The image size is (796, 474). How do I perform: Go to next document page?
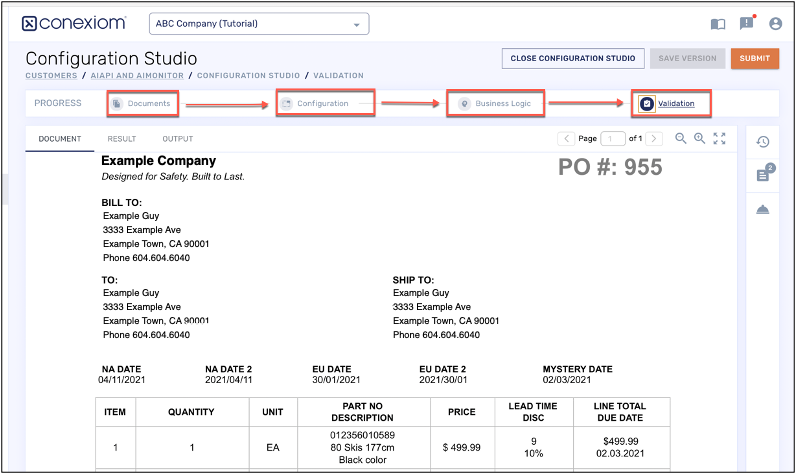654,139
